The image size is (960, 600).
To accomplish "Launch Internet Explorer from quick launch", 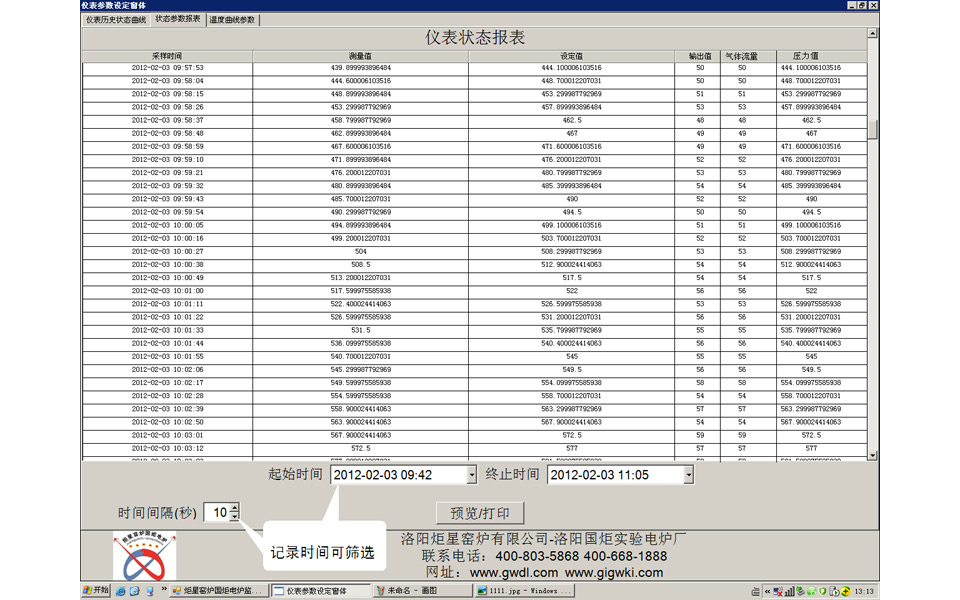I will (120, 591).
